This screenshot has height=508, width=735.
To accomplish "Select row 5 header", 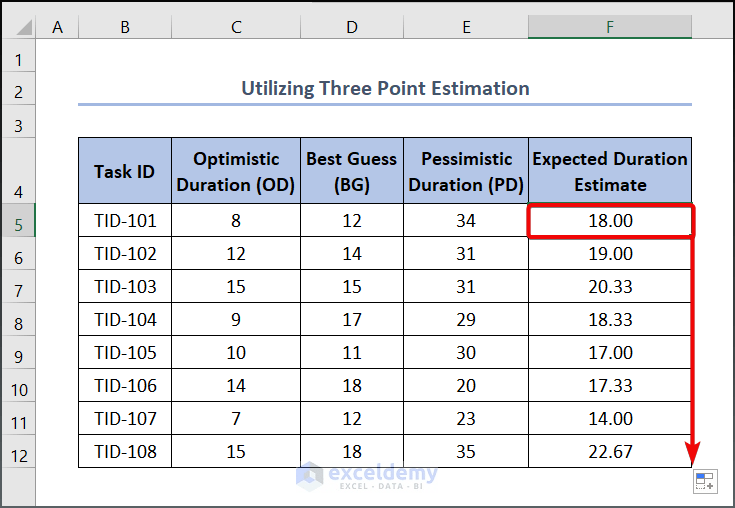I will coord(18,220).
